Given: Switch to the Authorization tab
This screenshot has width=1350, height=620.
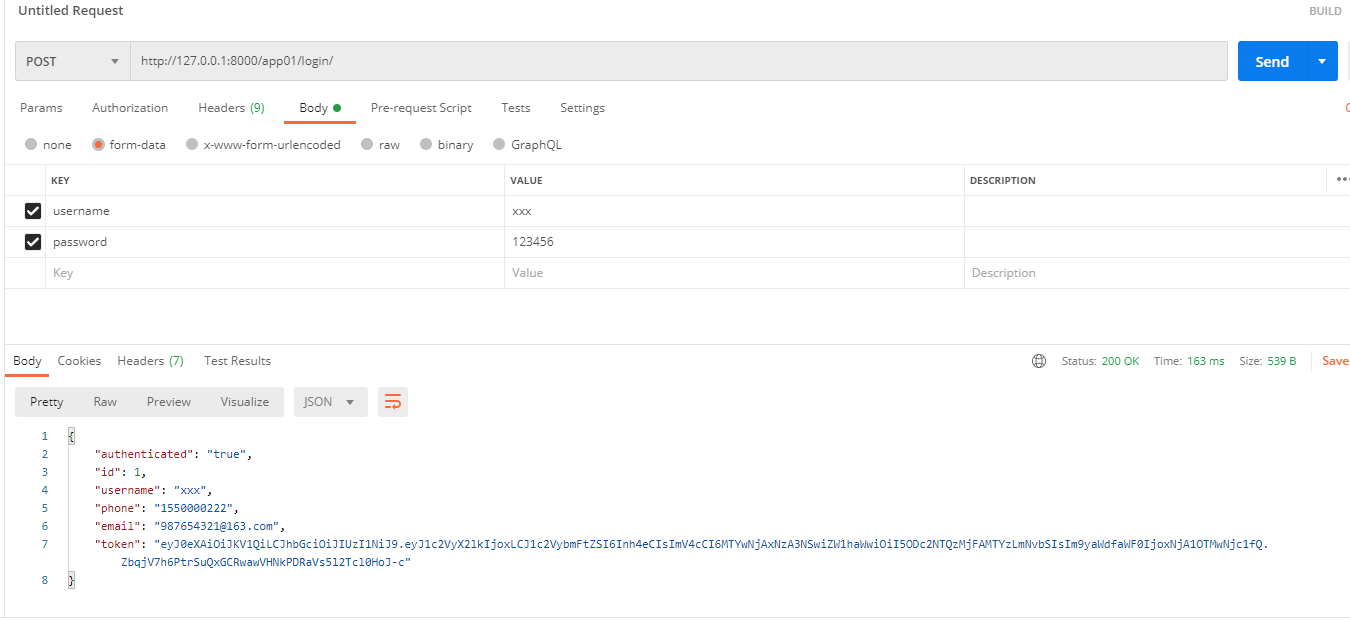Looking at the screenshot, I should tap(130, 108).
